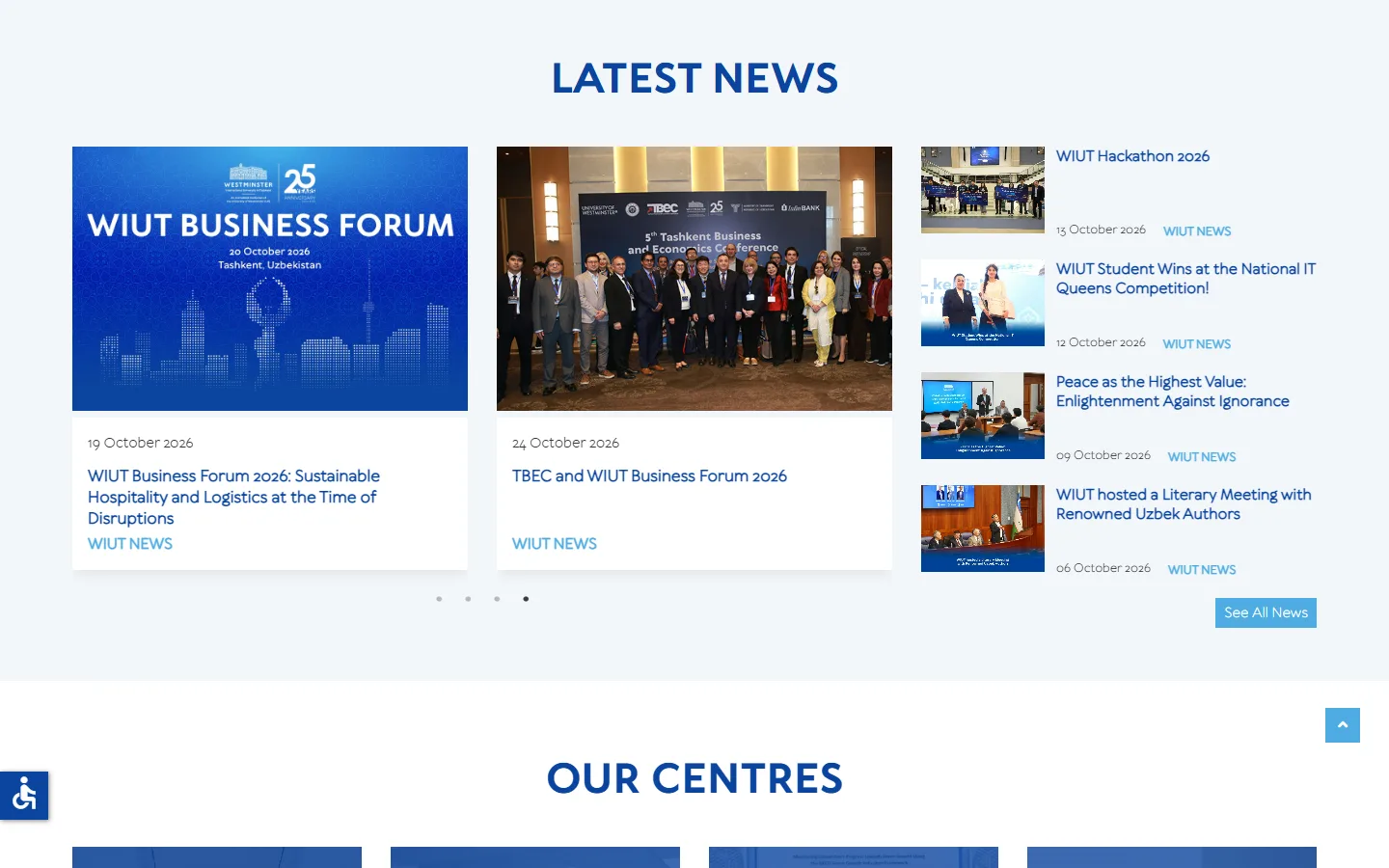Viewport: 1389px width, 868px height.
Task: Click the scroll-to-top arrow button
Action: tap(1343, 725)
